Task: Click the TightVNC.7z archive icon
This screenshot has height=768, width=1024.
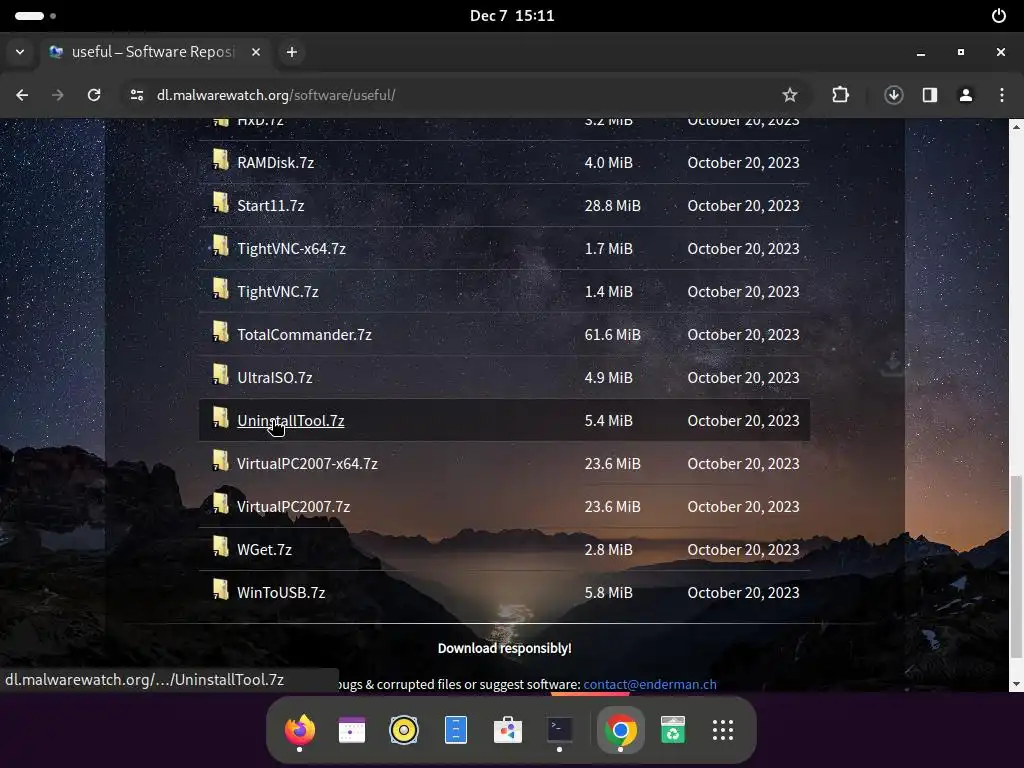Action: [221, 290]
